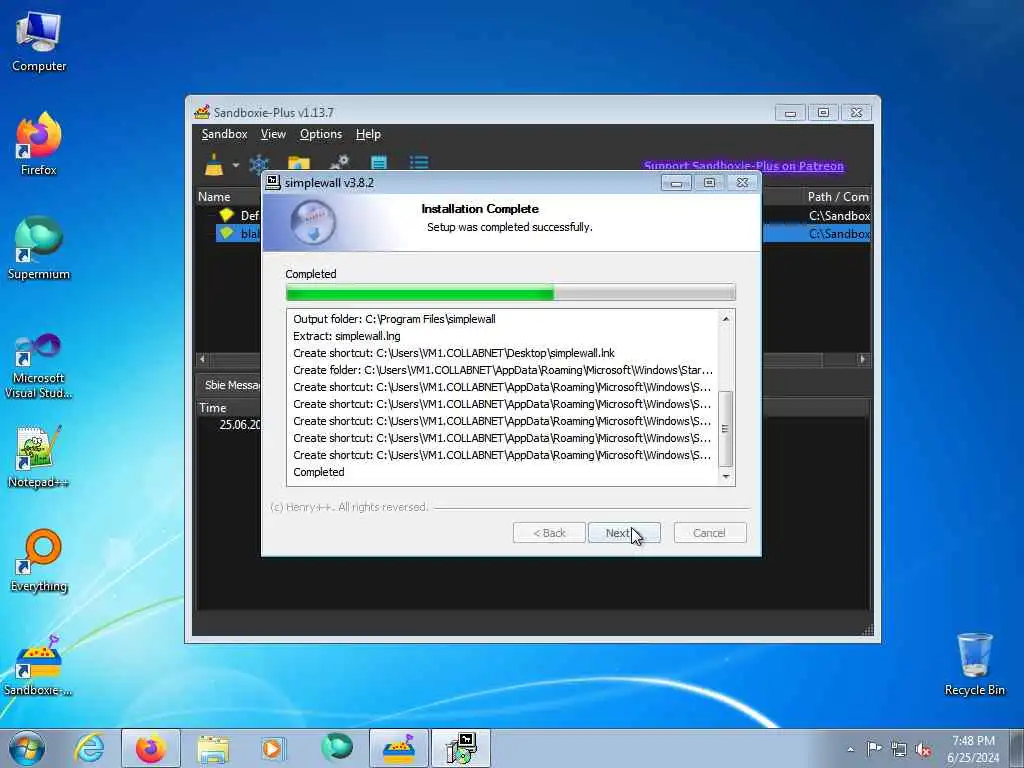This screenshot has width=1024, height=768.
Task: Open the Sbie Messages tab
Action: click(232, 385)
